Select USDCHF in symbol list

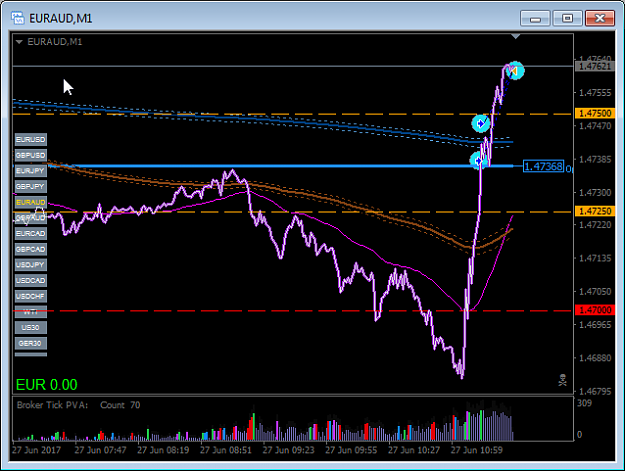click(31, 296)
